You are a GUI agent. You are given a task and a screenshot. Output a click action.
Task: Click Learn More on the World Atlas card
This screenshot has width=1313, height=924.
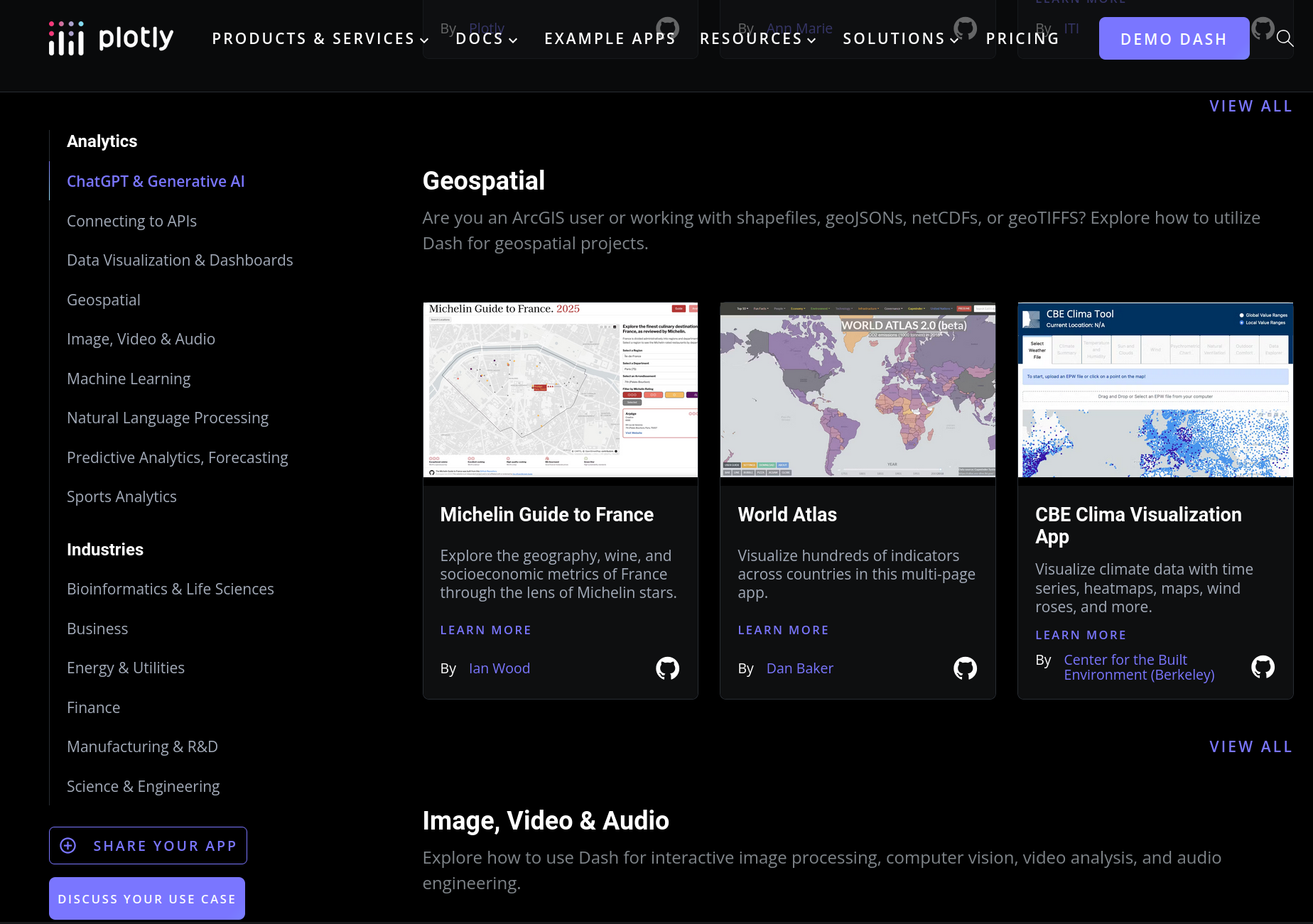pyautogui.click(x=783, y=630)
